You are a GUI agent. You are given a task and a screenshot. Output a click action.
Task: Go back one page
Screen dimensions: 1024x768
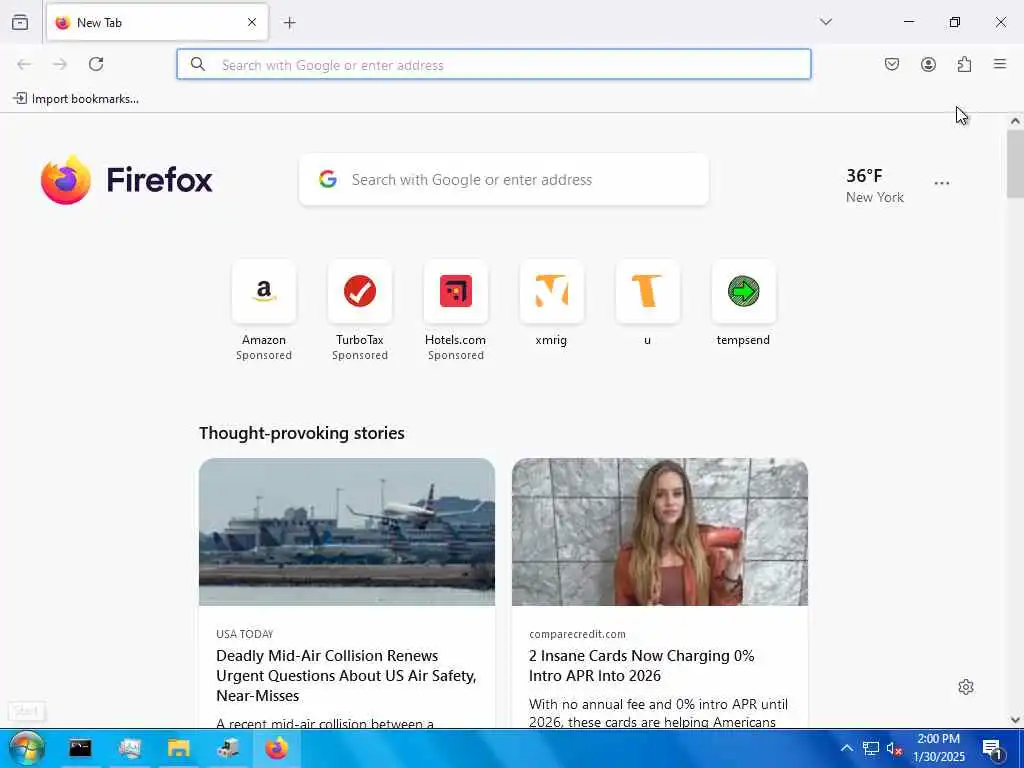click(24, 64)
